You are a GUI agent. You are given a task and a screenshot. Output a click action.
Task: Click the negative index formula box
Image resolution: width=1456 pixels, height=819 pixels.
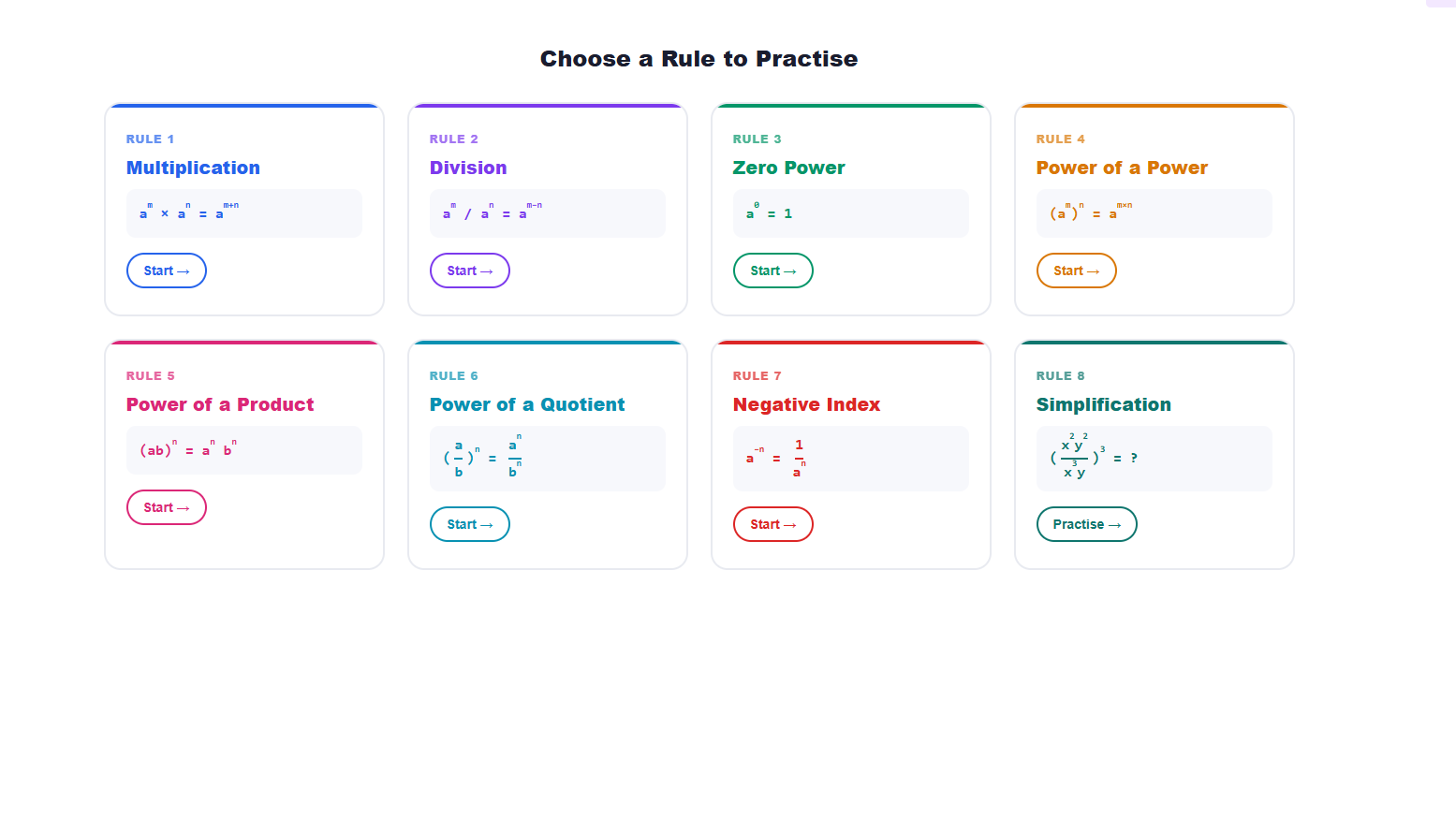click(x=850, y=459)
